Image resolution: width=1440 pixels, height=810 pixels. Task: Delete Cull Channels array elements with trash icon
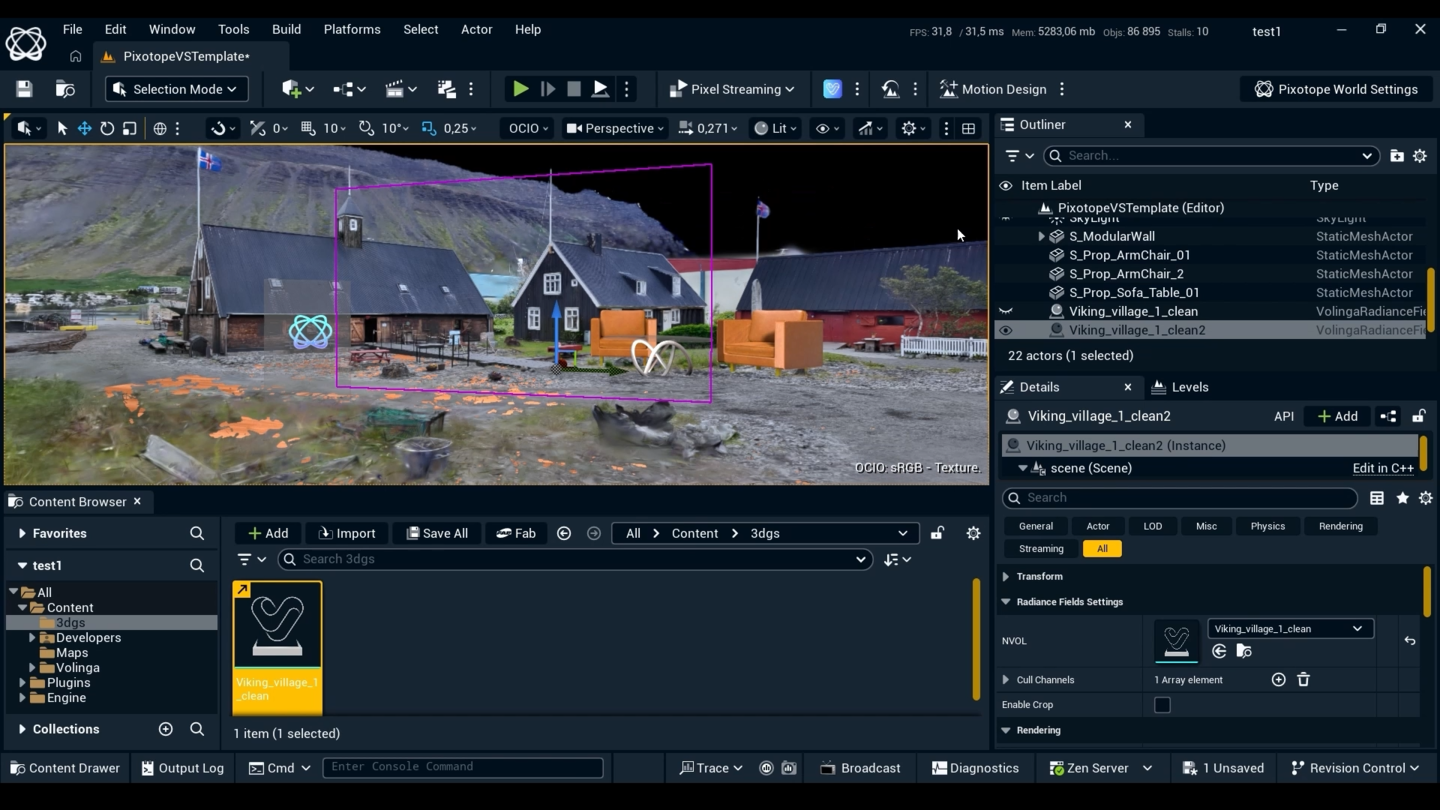(1303, 680)
